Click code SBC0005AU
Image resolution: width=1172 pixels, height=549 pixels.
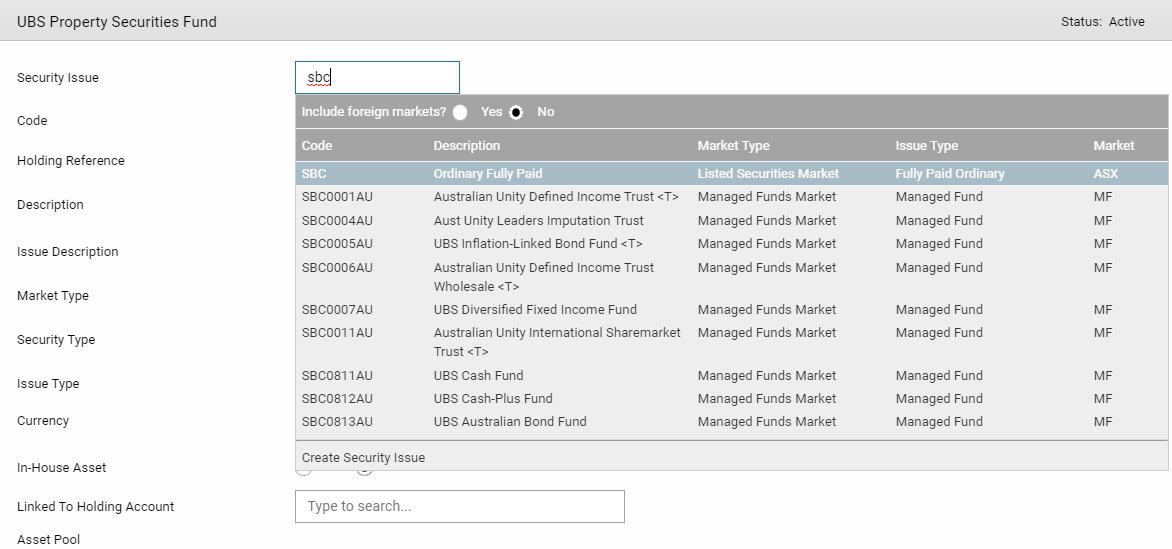click(x=337, y=244)
